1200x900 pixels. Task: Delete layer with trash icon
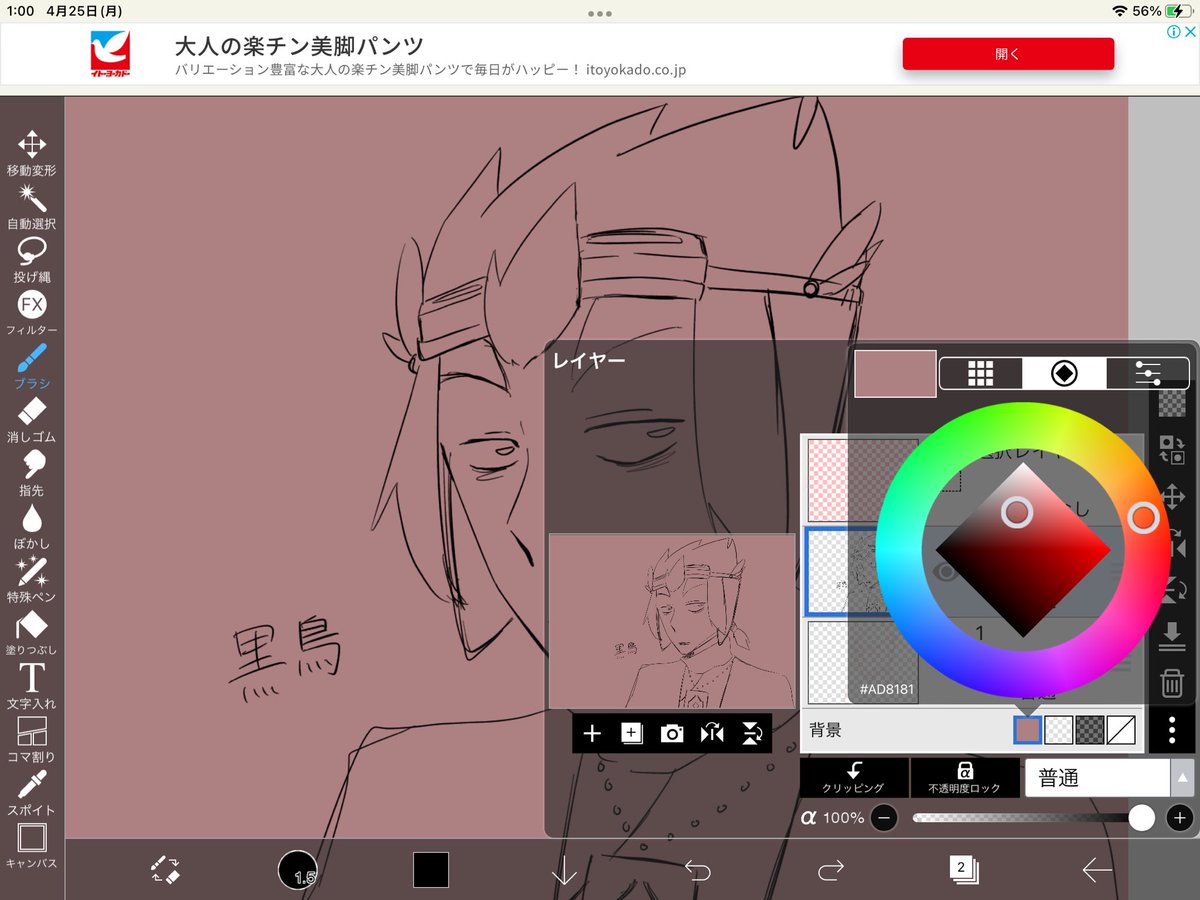(x=1172, y=684)
